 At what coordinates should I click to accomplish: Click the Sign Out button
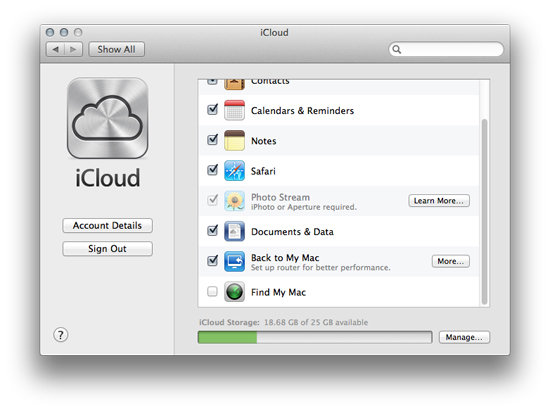pyautogui.click(x=107, y=249)
